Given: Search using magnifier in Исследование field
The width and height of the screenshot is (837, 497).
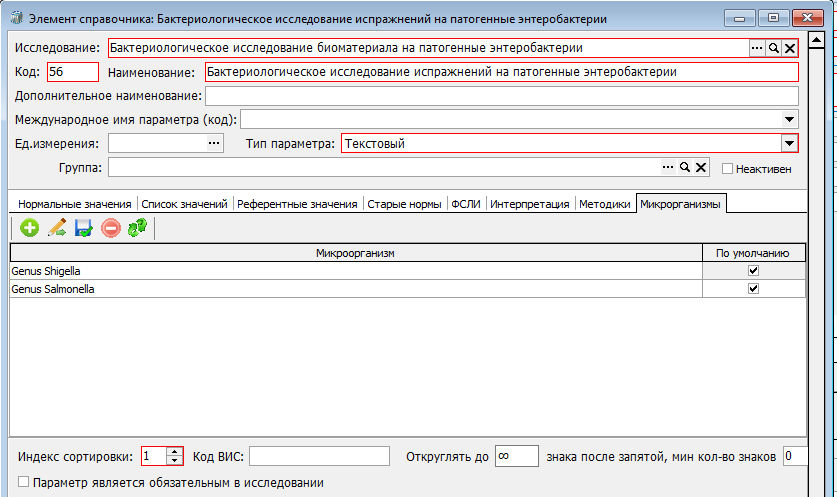Looking at the screenshot, I should (x=773, y=48).
